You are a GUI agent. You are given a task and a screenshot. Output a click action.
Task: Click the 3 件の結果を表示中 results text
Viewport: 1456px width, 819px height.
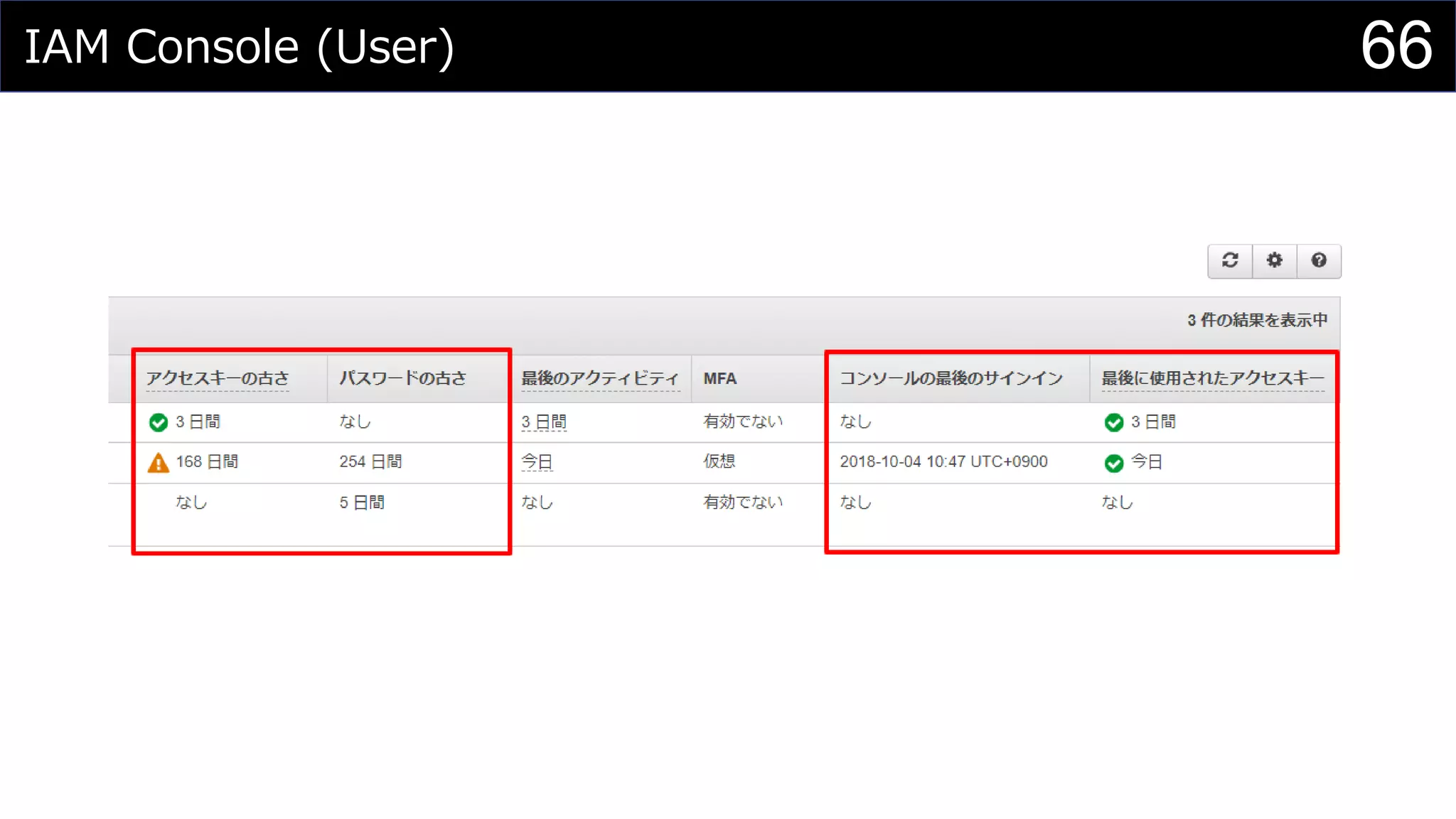click(1257, 321)
